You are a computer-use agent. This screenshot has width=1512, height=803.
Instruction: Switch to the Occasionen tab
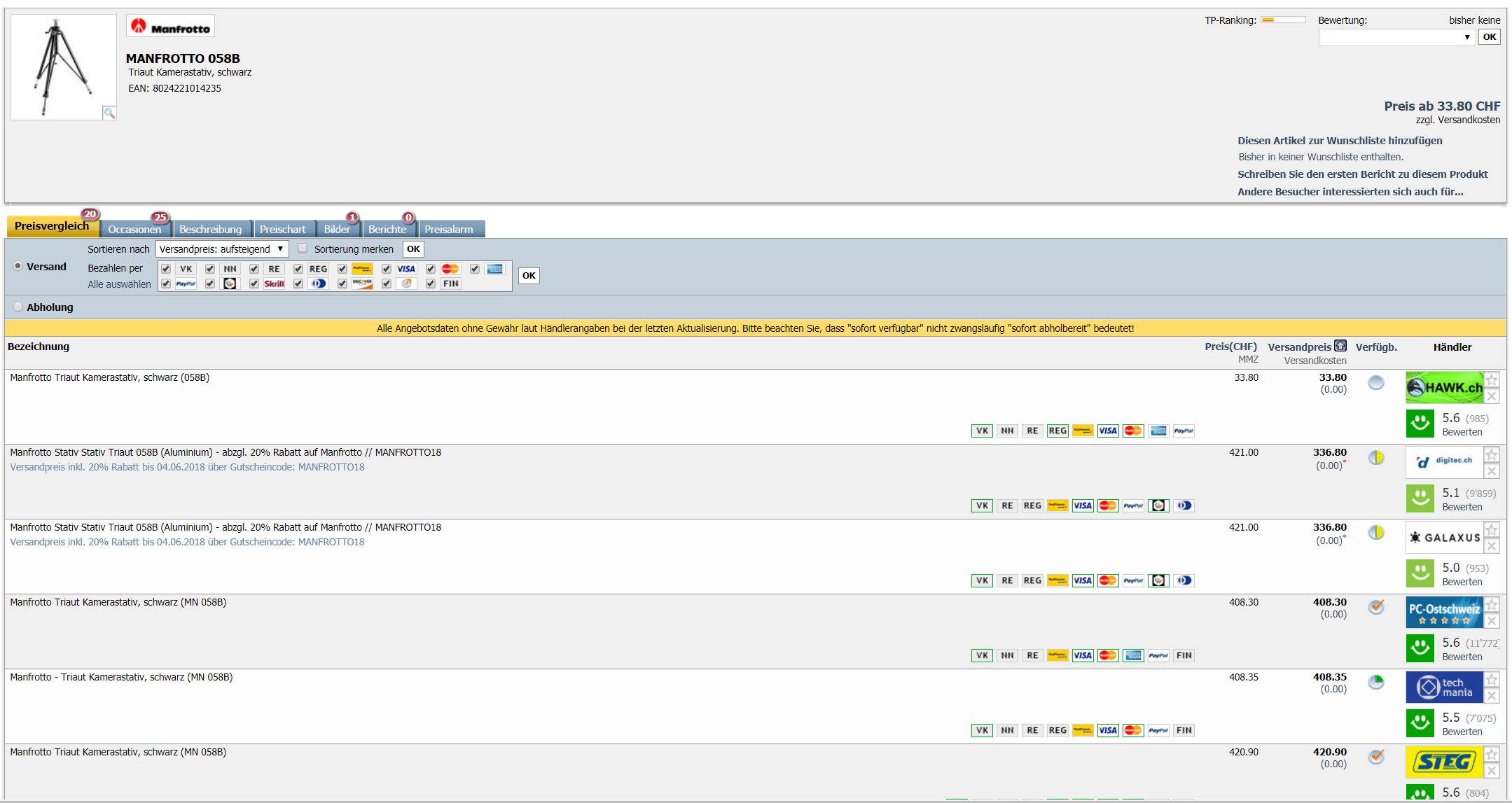(134, 229)
